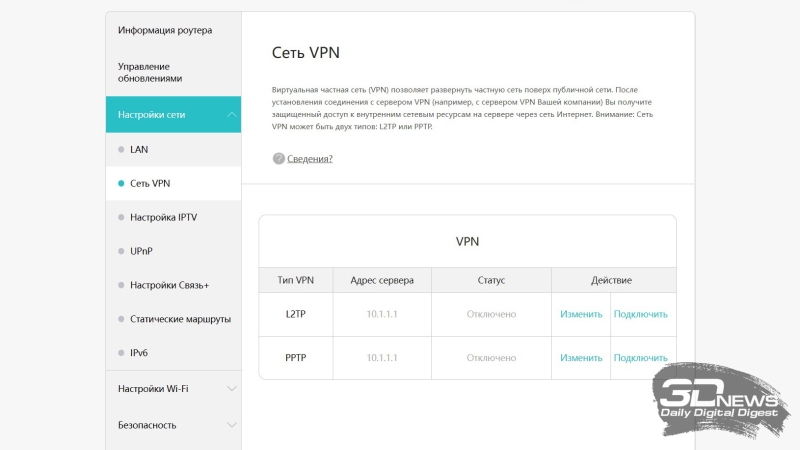This screenshot has width=800, height=450.
Task: Click the question mark help icon
Action: click(279, 159)
